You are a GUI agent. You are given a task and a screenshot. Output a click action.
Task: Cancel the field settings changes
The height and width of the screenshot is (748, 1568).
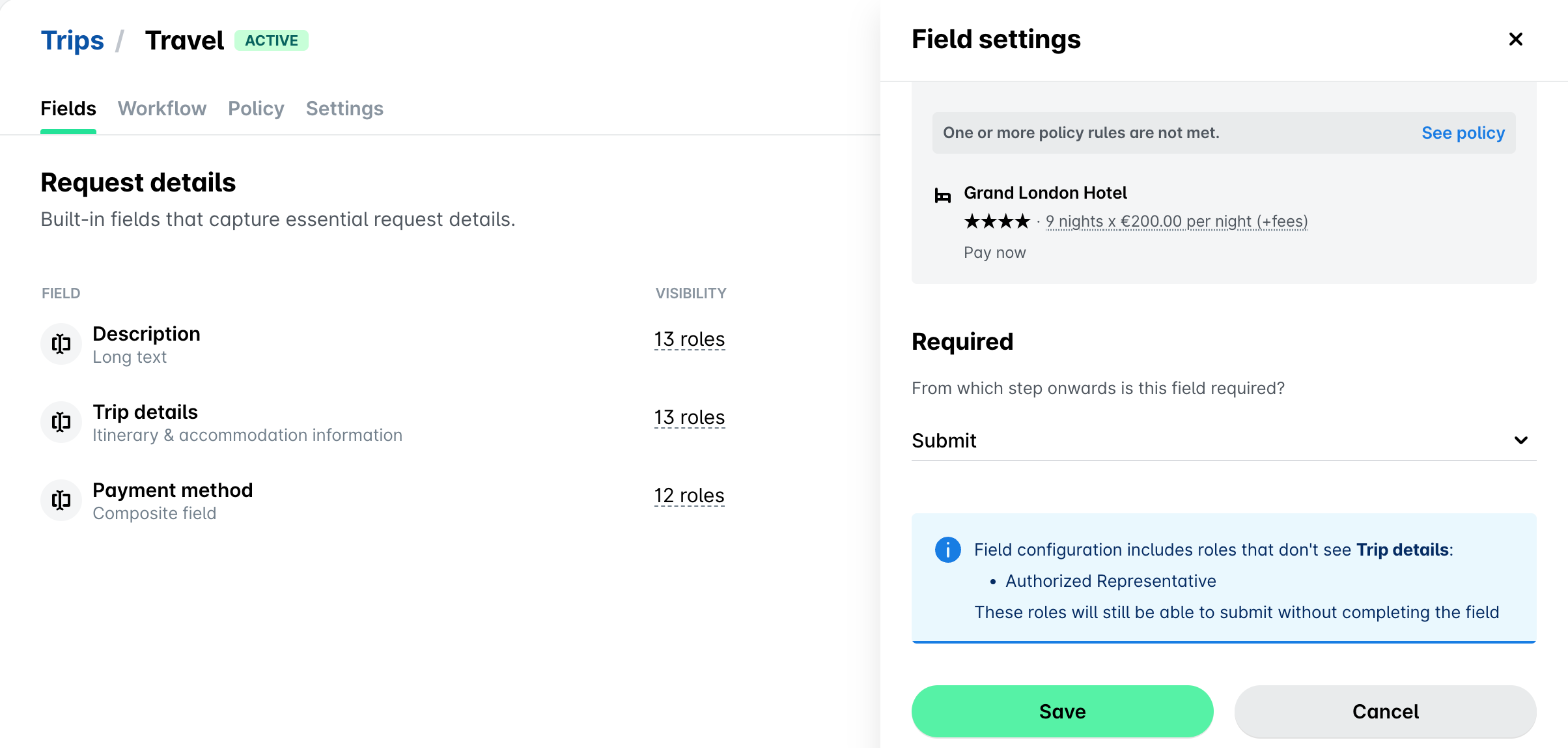click(x=1385, y=711)
